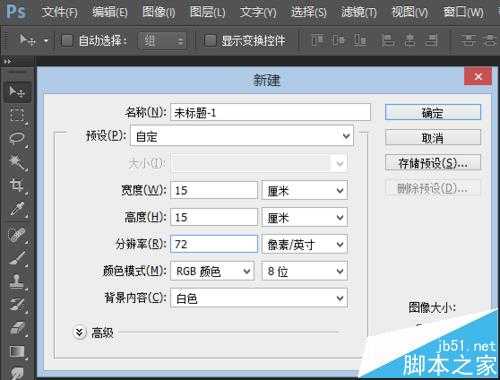The height and width of the screenshot is (380, 500).
Task: Open the 窗口(W) menu
Action: (x=463, y=12)
